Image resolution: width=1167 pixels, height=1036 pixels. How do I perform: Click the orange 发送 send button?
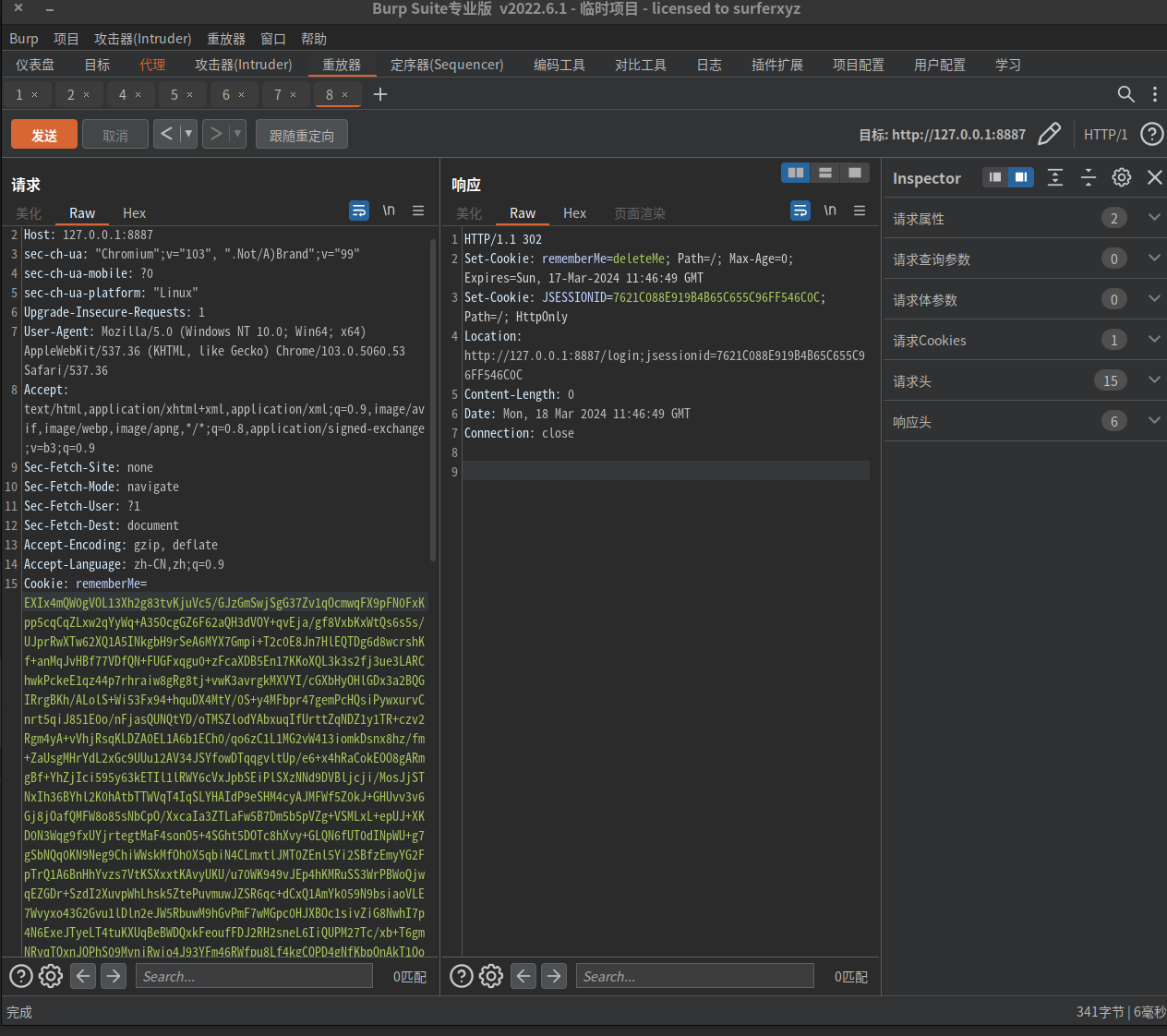pyautogui.click(x=44, y=135)
